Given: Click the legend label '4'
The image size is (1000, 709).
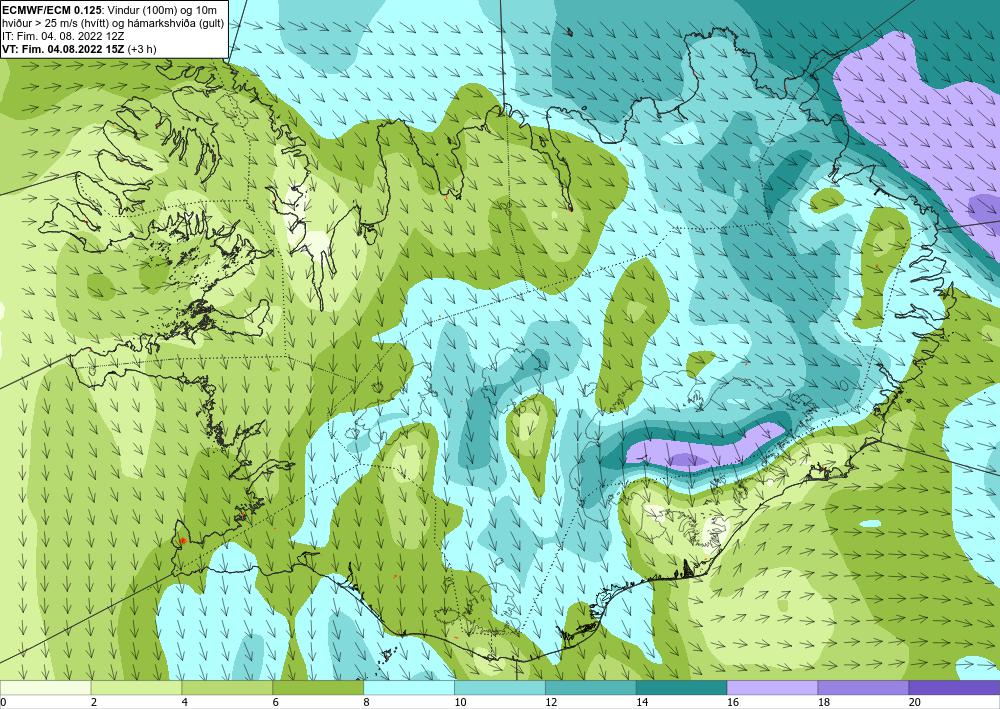Looking at the screenshot, I should pyautogui.click(x=184, y=702).
